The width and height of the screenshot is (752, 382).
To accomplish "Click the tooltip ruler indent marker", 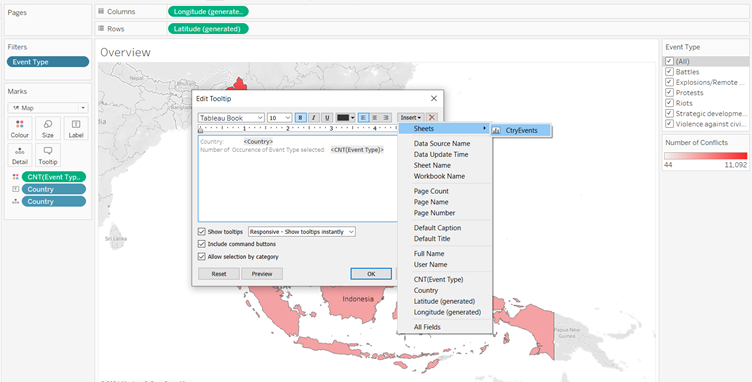I will point(200,129).
